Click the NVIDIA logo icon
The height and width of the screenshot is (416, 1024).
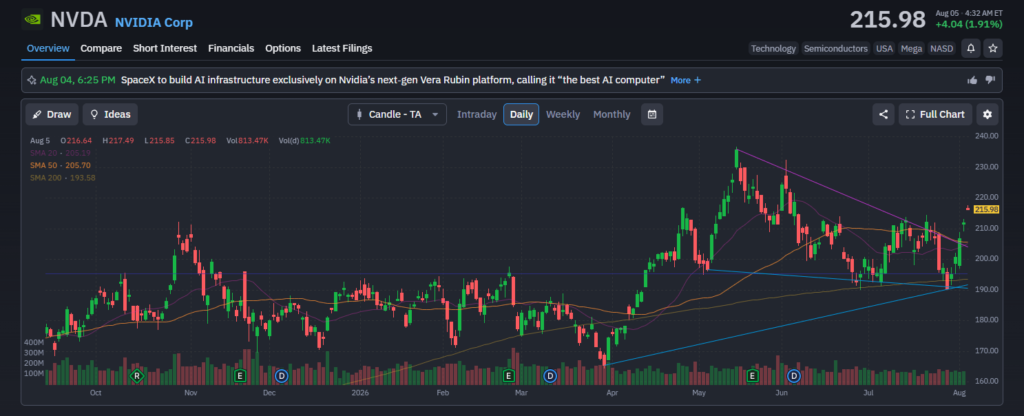pos(32,20)
